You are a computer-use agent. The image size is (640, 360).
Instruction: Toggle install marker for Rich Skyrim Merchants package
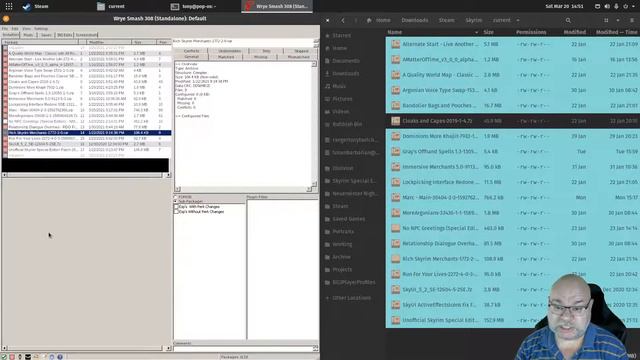(x=5, y=133)
